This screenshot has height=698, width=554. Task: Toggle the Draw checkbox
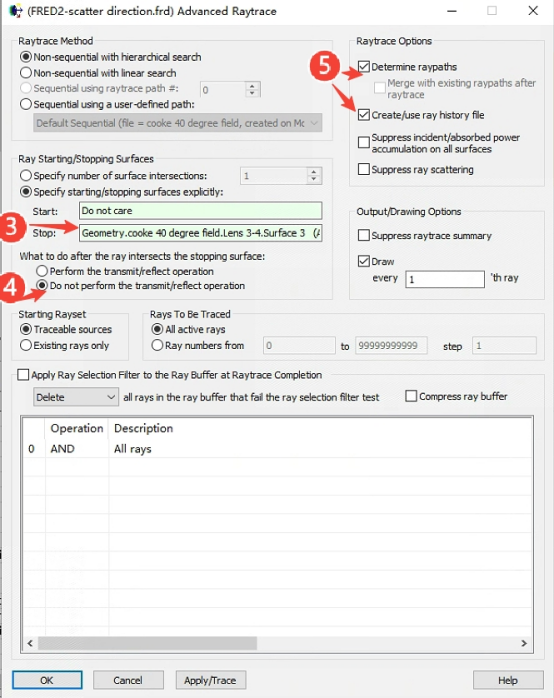click(x=364, y=261)
